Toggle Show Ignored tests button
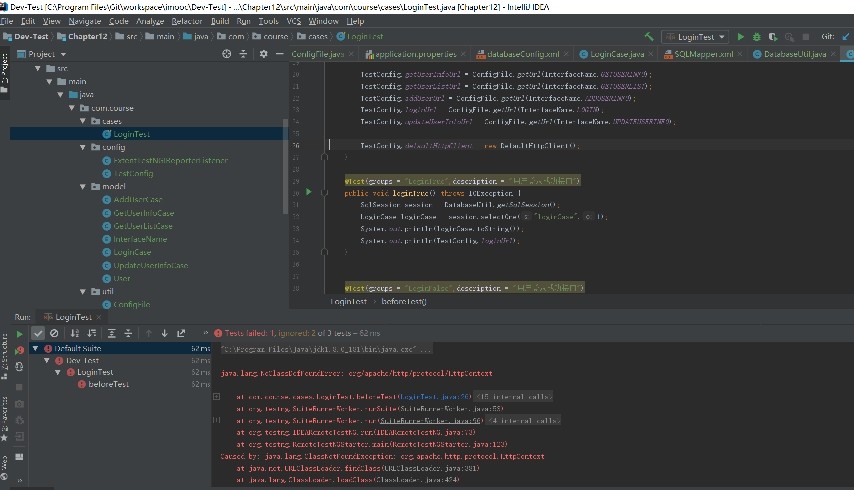This screenshot has width=854, height=490. click(54, 333)
